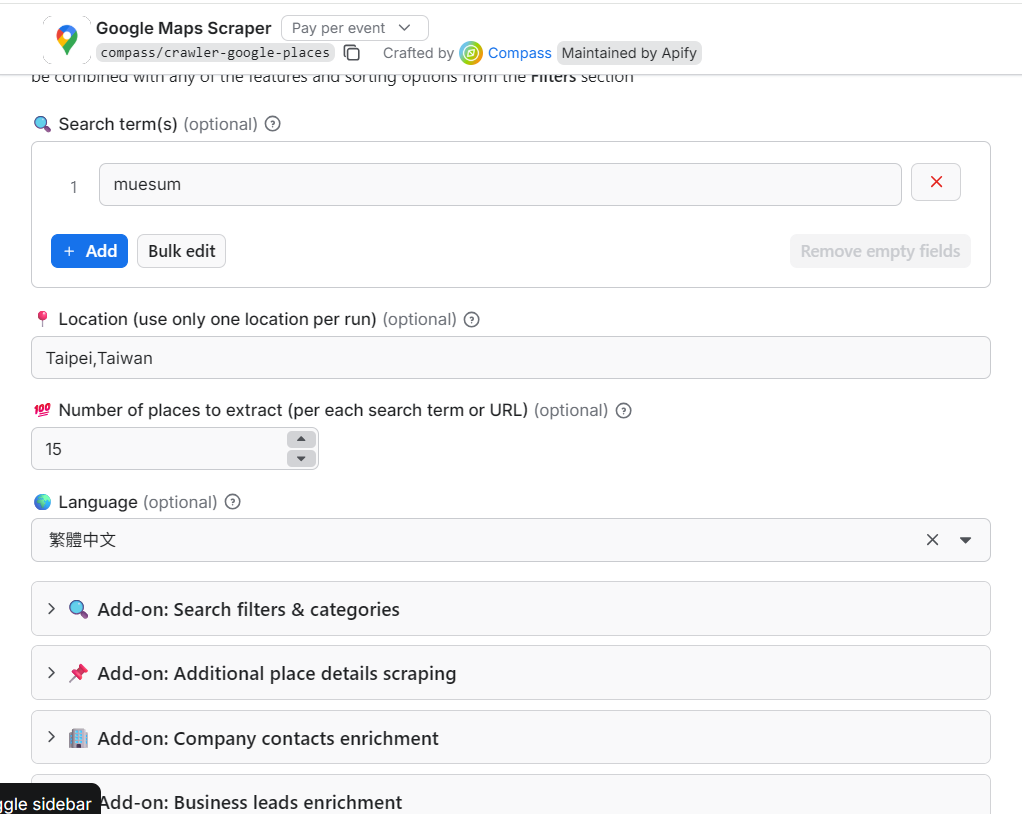This screenshot has width=1022, height=814.
Task: Open help tooltip for Location field
Action: tap(471, 319)
